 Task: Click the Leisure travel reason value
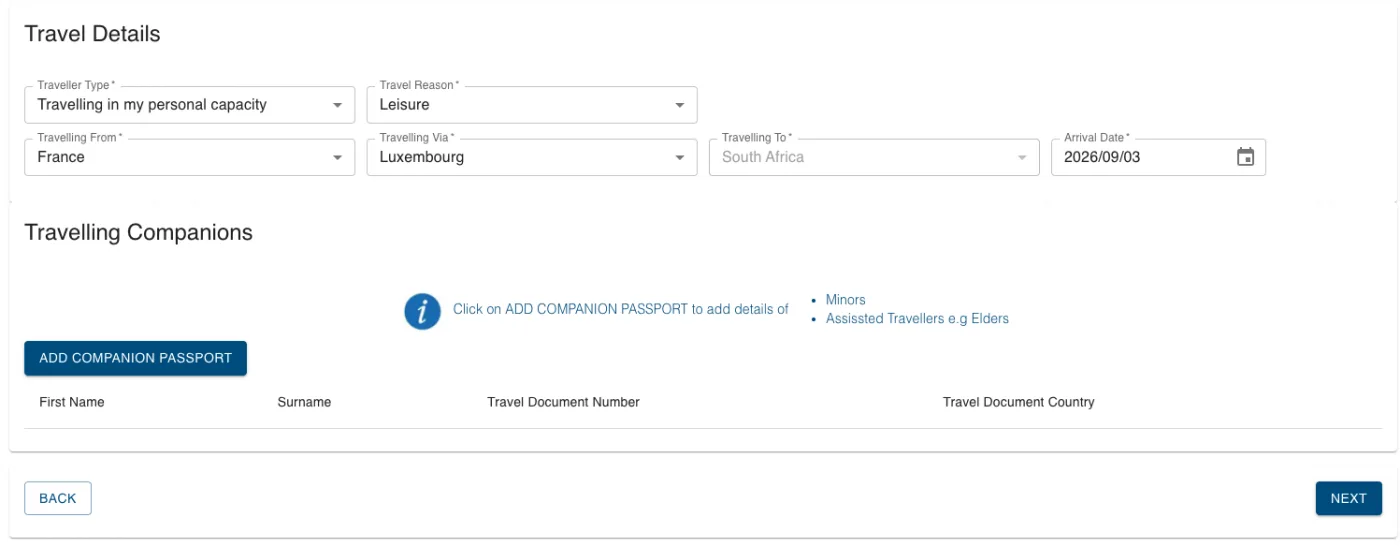pyautogui.click(x=404, y=104)
